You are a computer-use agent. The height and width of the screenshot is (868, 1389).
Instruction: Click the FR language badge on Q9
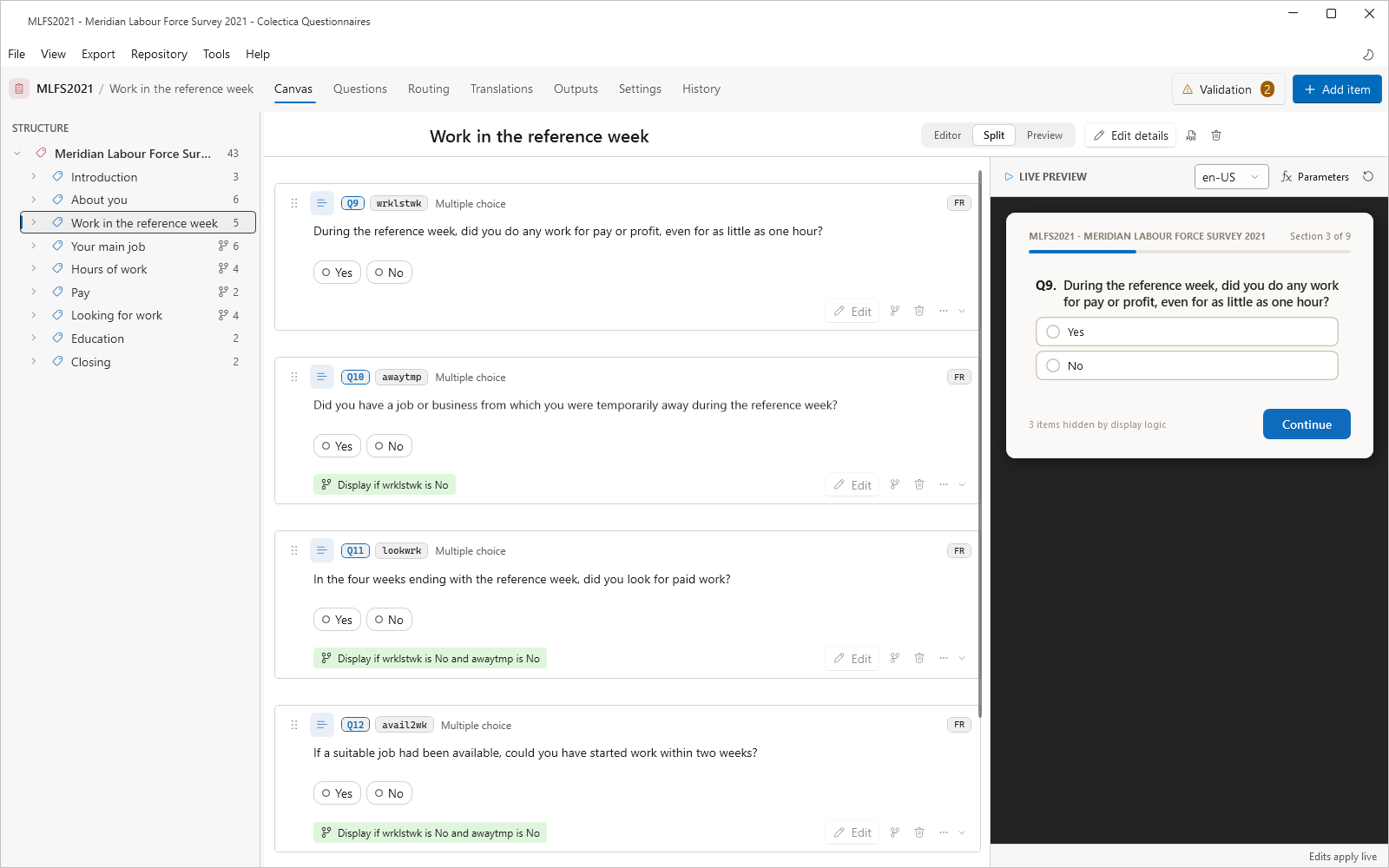click(x=959, y=203)
